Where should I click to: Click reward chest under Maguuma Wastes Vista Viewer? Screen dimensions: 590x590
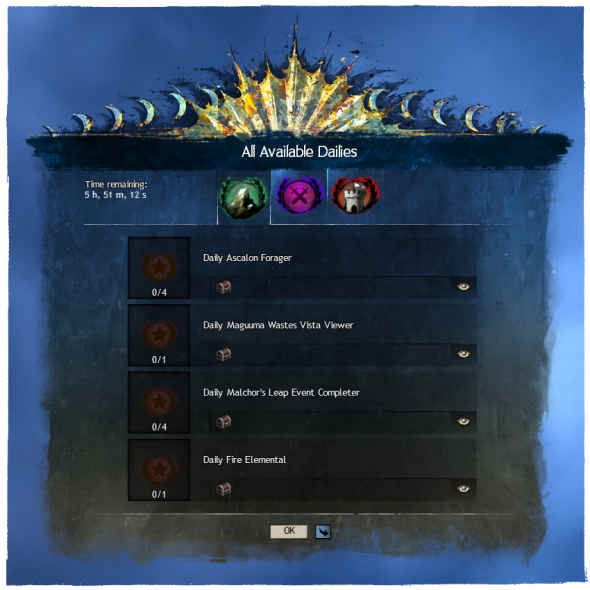click(224, 354)
